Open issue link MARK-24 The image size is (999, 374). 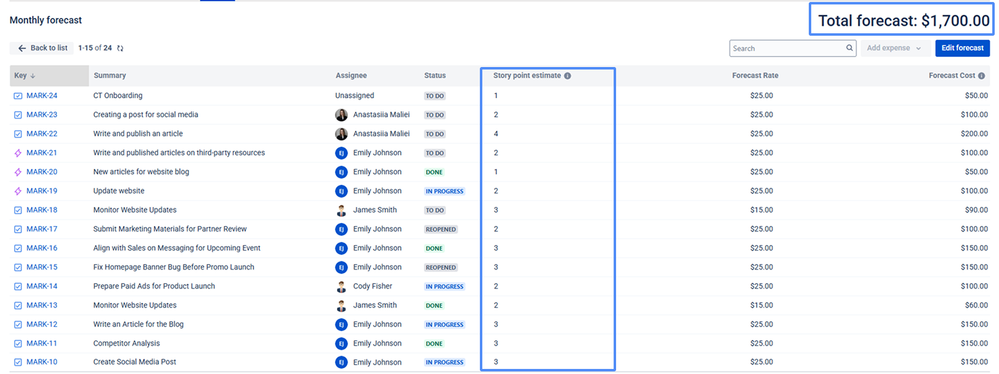(x=42, y=96)
